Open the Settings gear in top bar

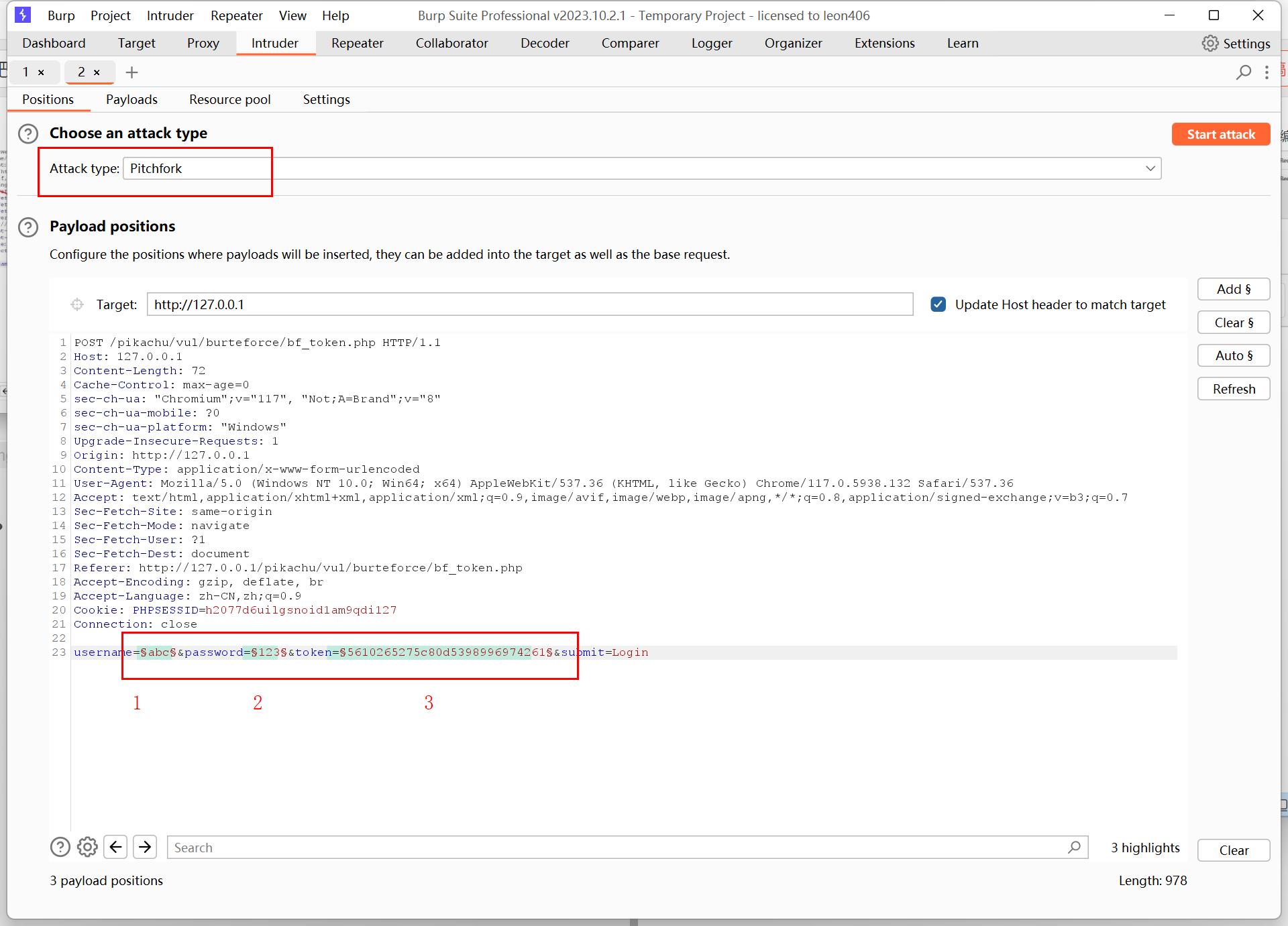coord(1236,44)
